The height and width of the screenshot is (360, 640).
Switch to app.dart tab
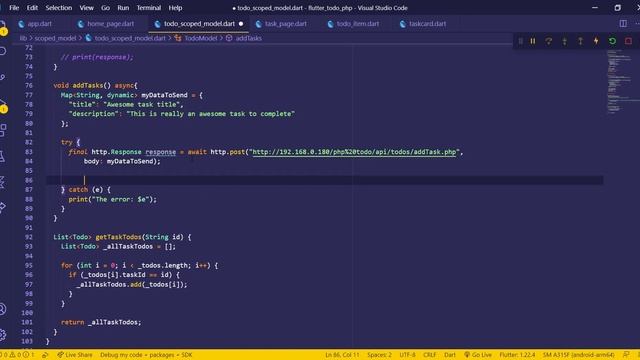(39, 24)
